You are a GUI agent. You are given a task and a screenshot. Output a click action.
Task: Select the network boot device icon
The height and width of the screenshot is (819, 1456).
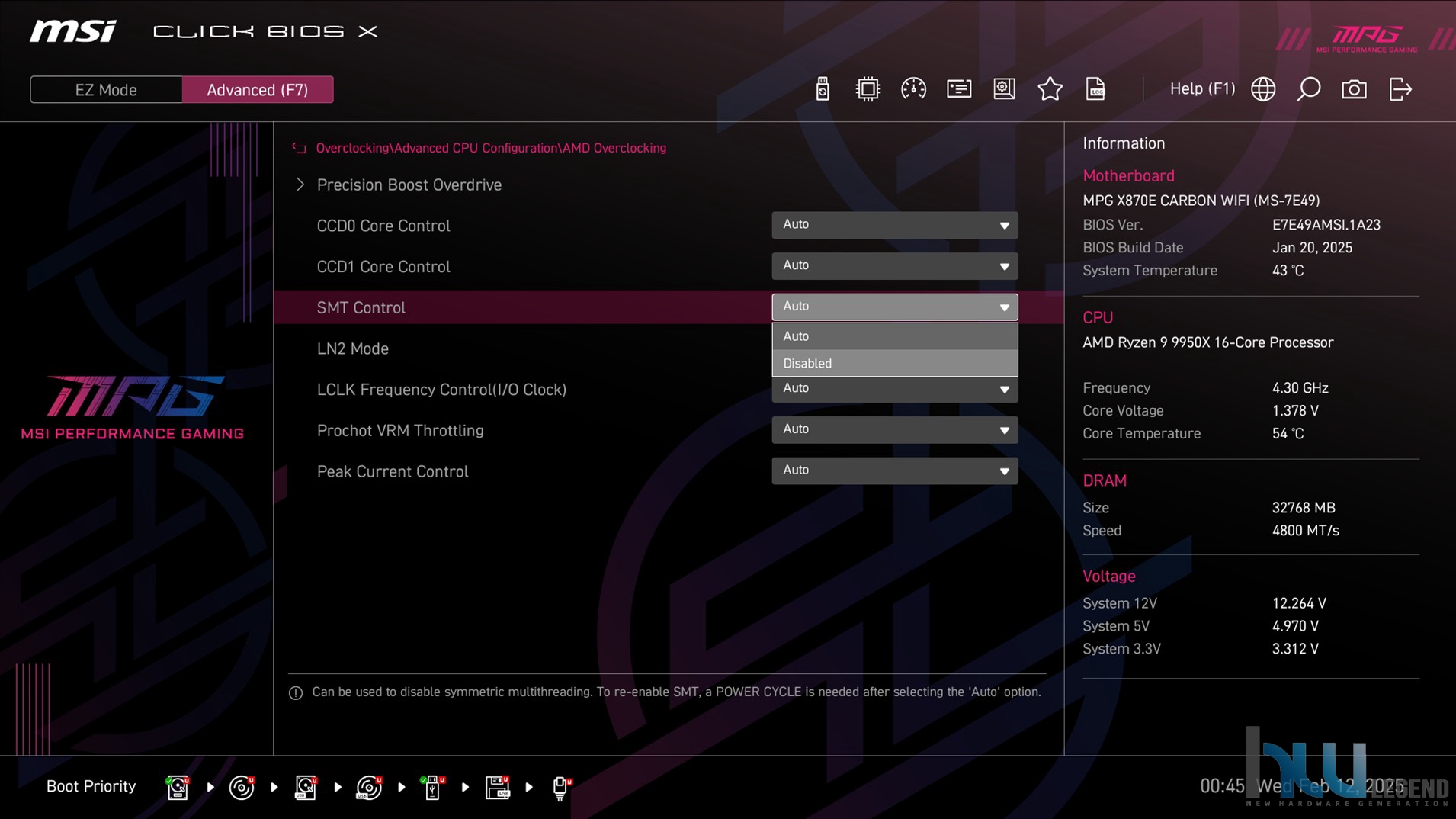561,787
